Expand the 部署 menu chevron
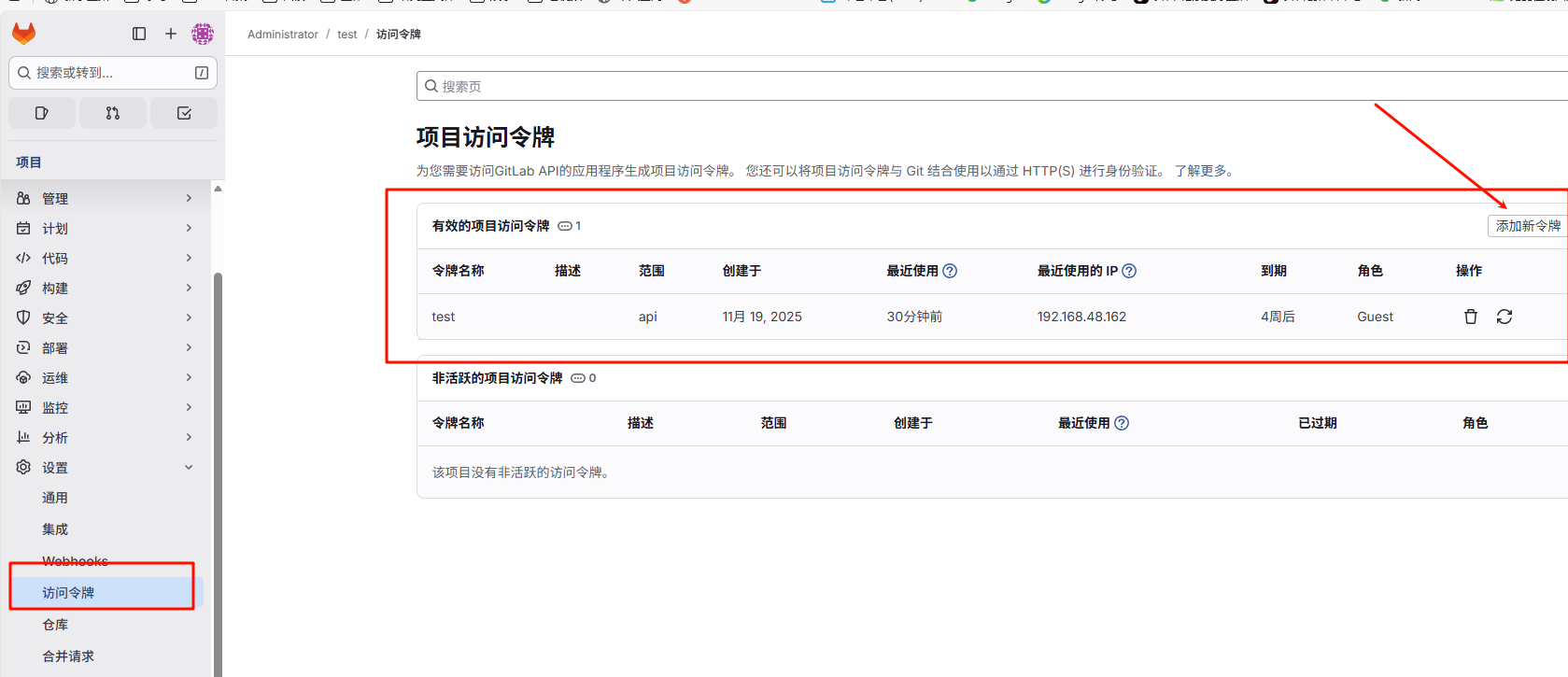 click(x=189, y=347)
